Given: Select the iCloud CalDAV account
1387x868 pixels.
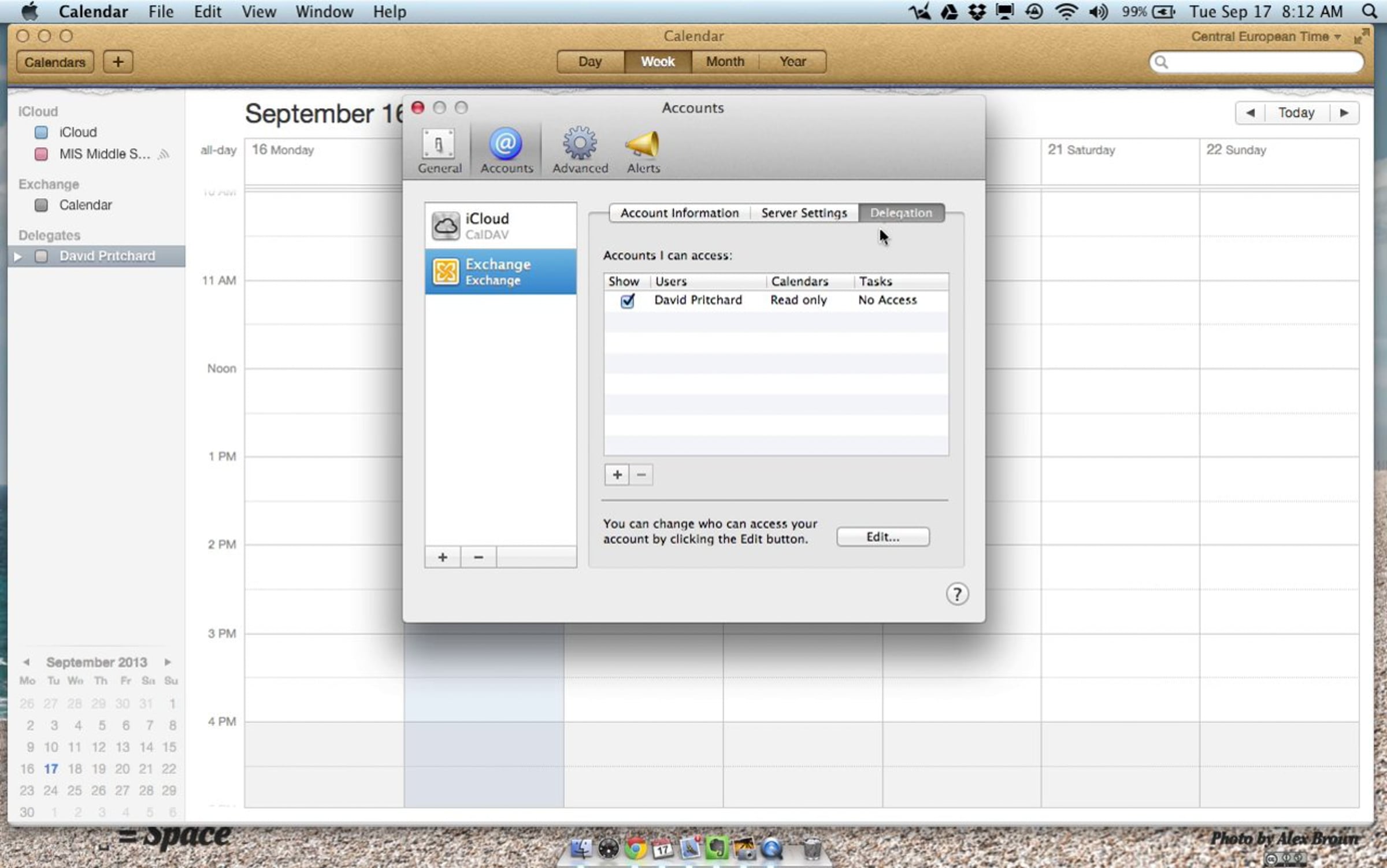Looking at the screenshot, I should 500,225.
